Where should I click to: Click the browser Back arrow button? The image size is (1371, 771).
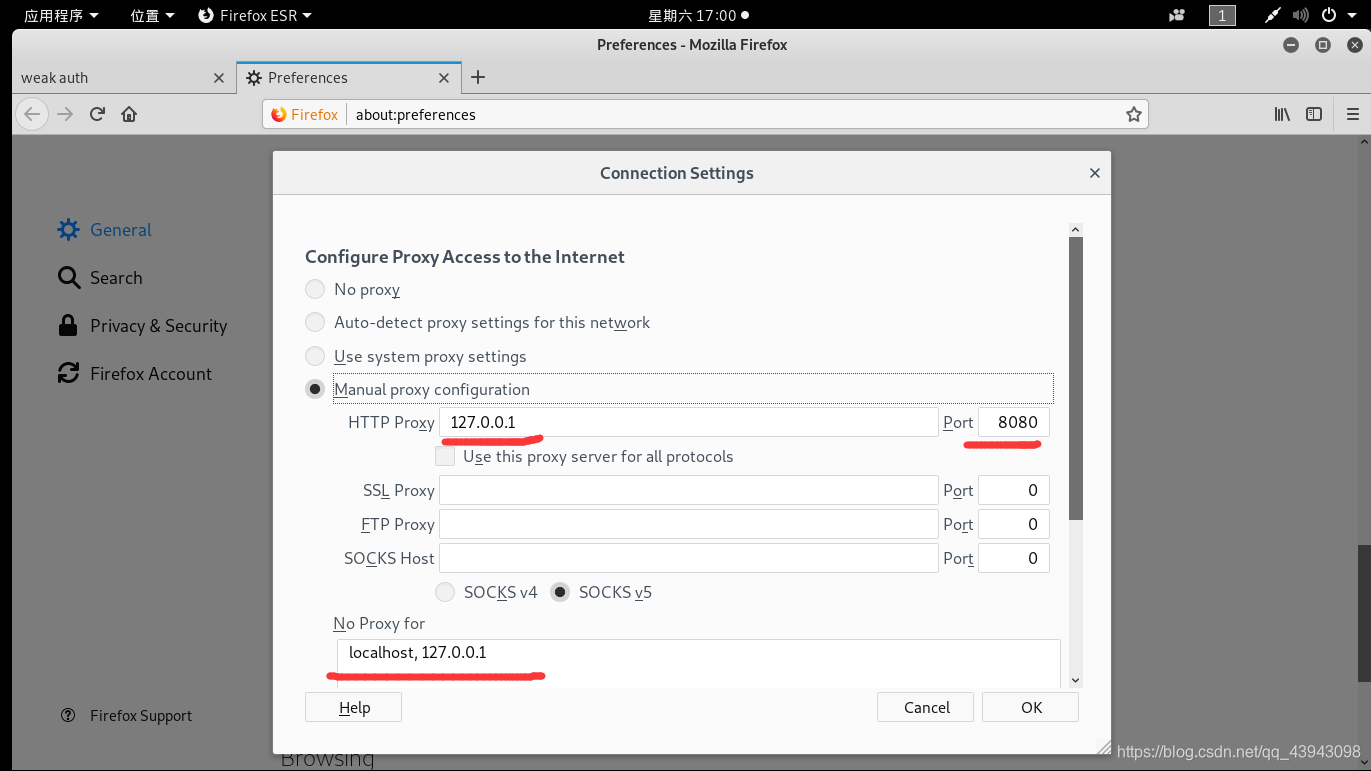coord(32,114)
